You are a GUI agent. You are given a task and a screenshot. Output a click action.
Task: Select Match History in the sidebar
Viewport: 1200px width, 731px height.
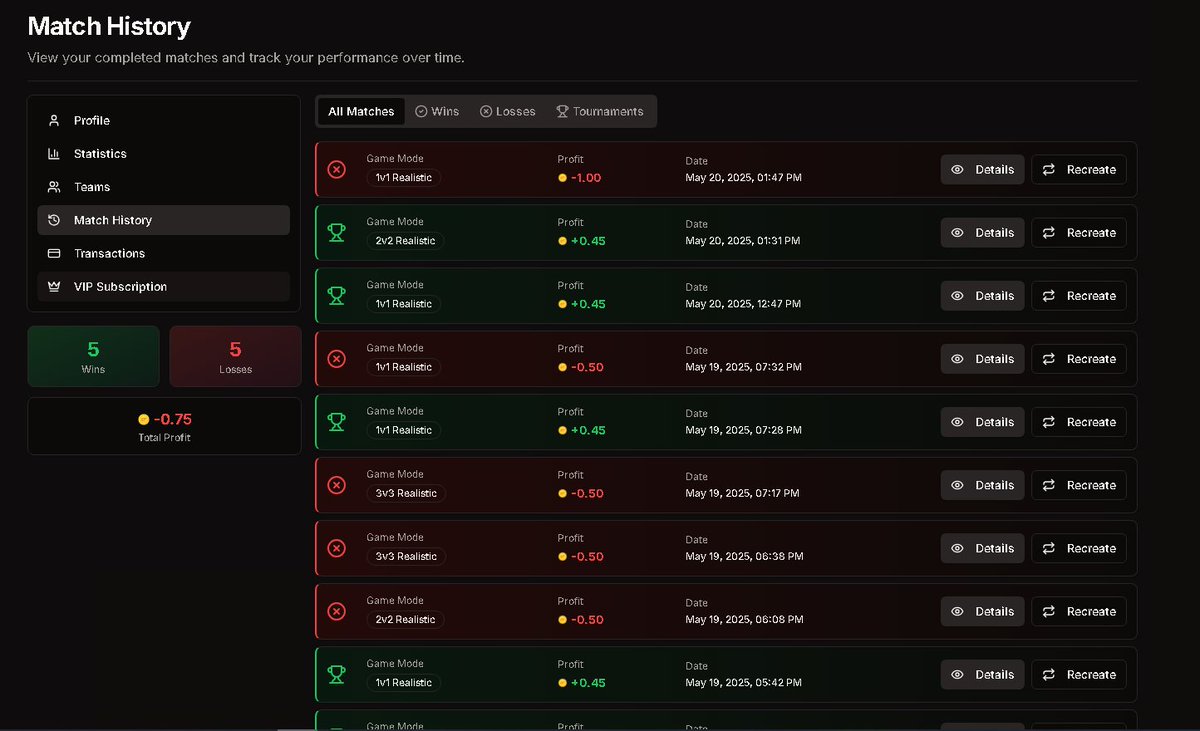(163, 220)
